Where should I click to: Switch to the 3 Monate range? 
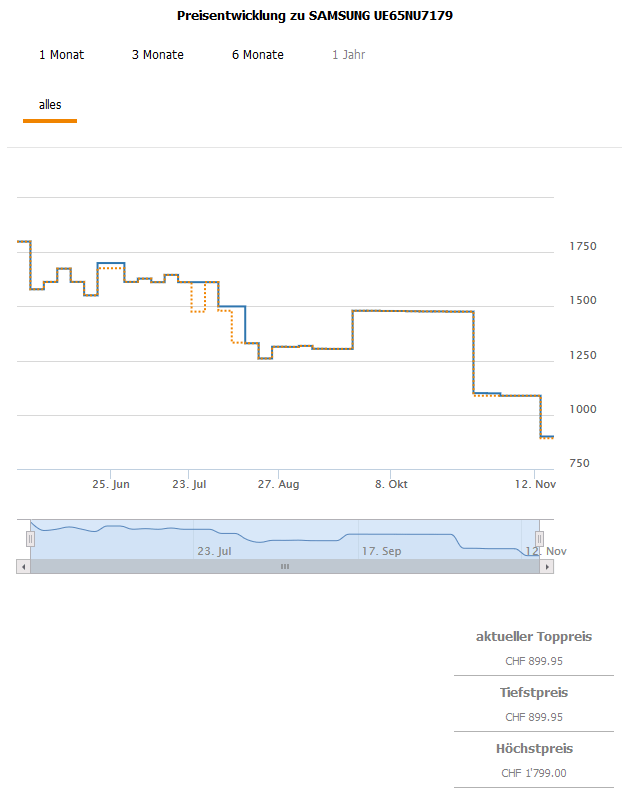157,55
